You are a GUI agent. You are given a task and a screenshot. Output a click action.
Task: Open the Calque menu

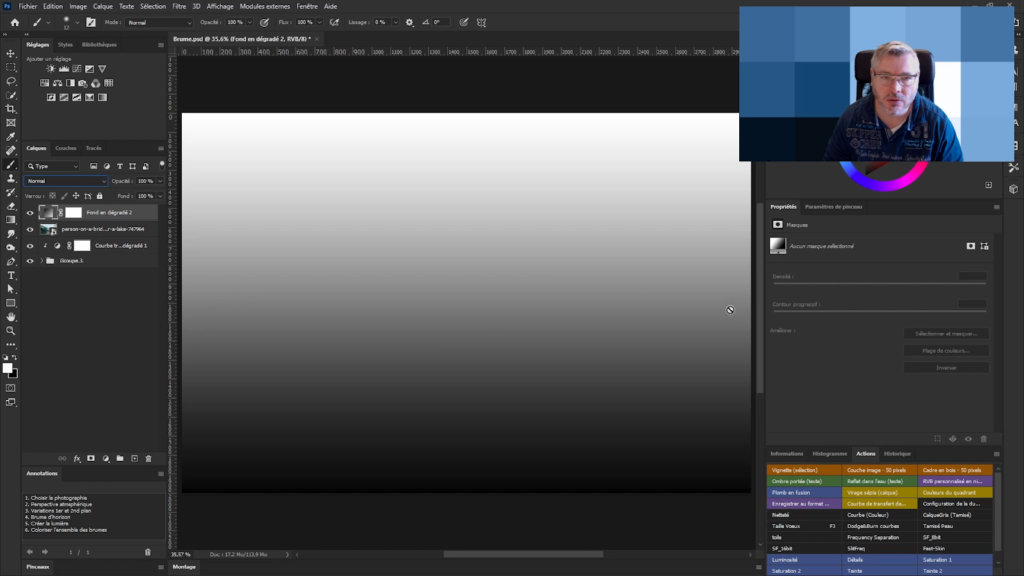(103, 7)
